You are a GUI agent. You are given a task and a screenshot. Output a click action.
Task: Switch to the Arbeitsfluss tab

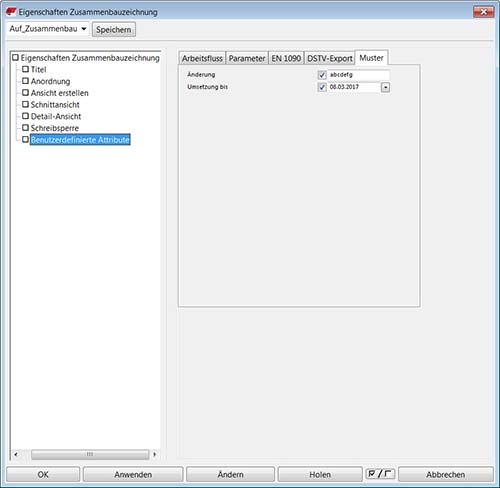(202, 58)
